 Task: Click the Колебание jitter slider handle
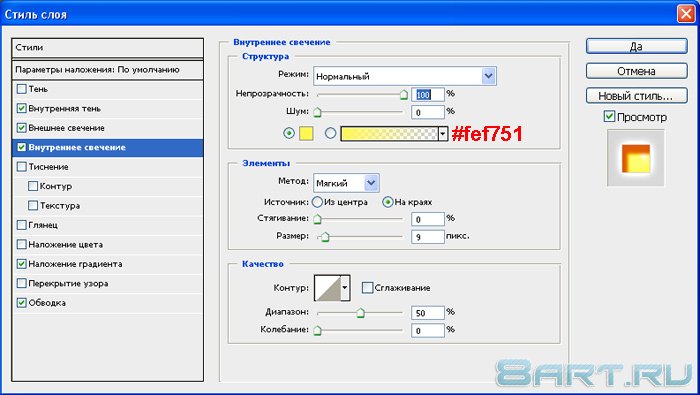317,331
